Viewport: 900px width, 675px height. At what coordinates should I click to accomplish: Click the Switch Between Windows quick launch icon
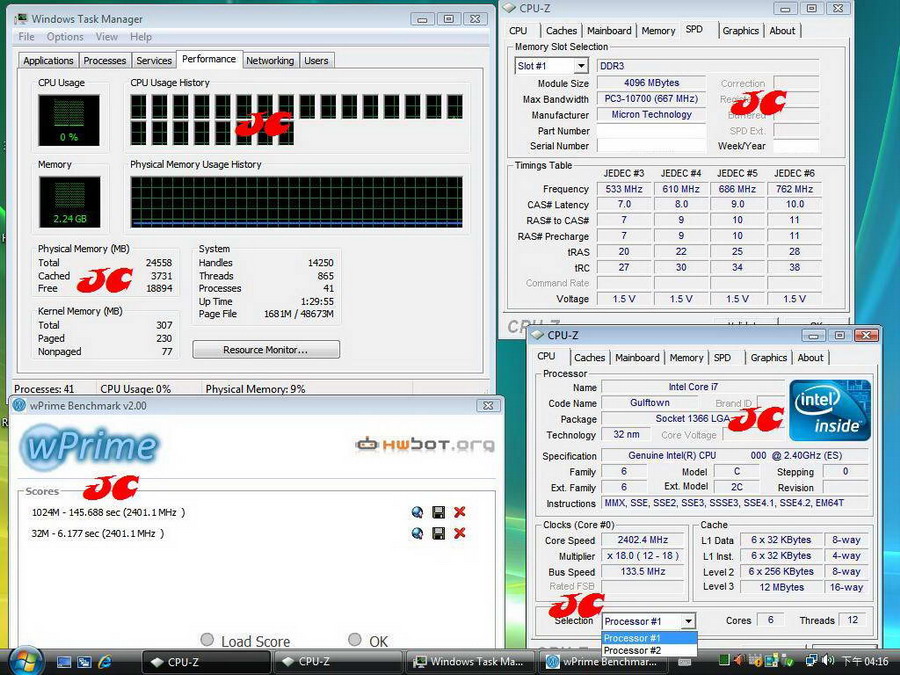pyautogui.click(x=84, y=662)
